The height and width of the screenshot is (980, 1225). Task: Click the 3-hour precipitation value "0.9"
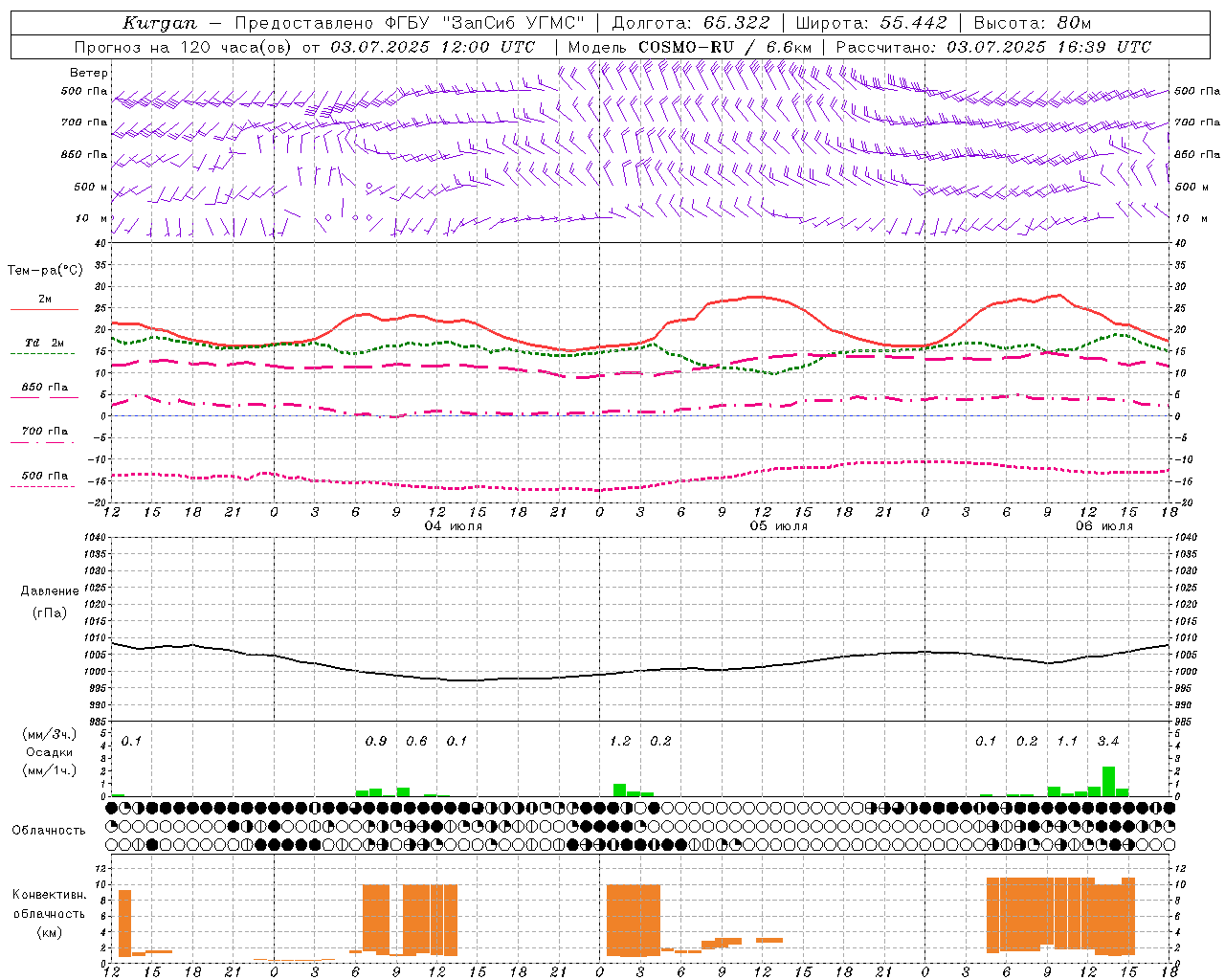point(376,742)
